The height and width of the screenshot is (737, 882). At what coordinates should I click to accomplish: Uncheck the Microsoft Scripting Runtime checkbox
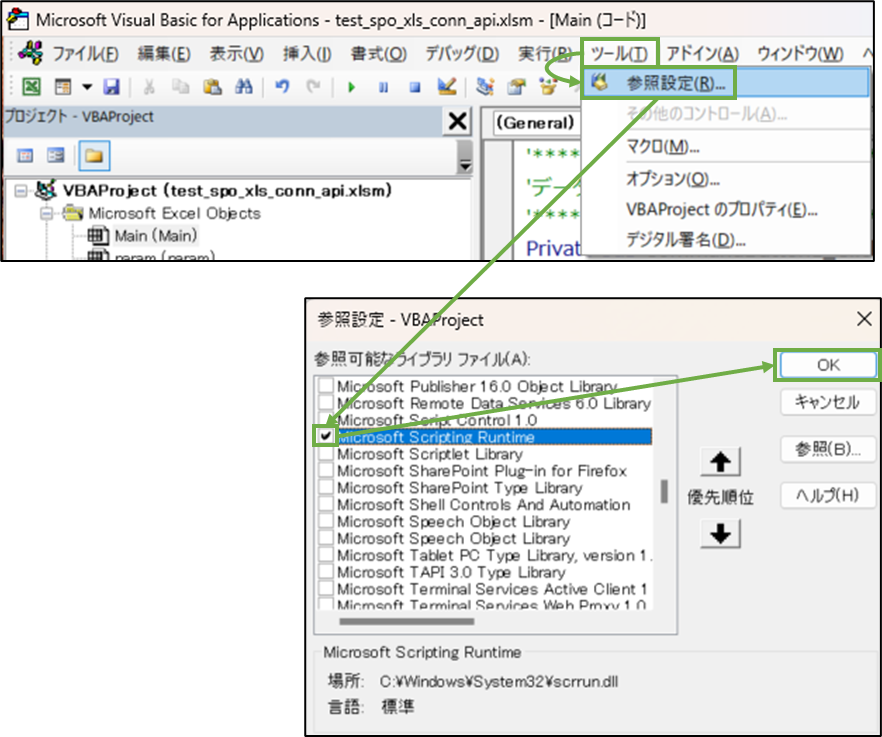tap(326, 437)
